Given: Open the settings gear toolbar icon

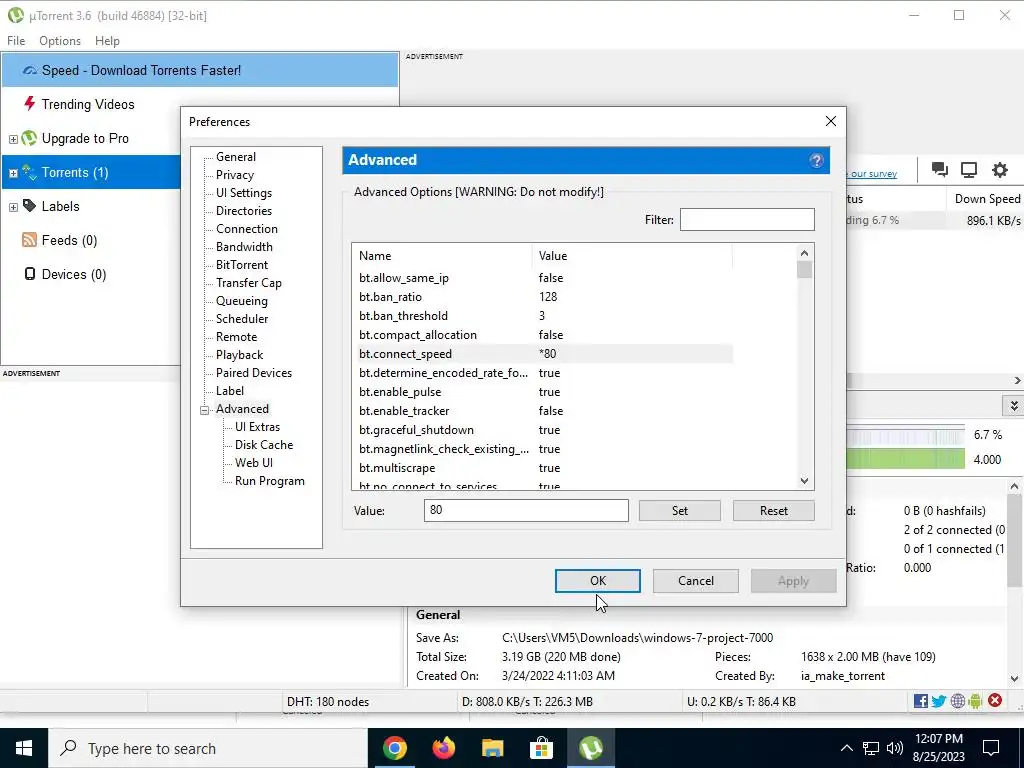Looking at the screenshot, I should click(x=1000, y=170).
